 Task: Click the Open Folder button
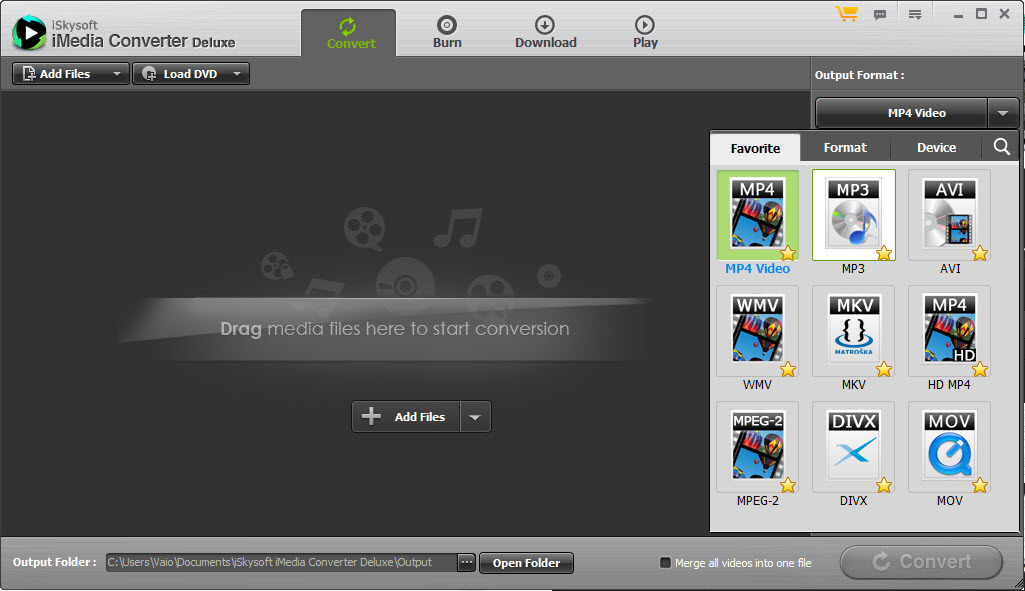(x=526, y=563)
